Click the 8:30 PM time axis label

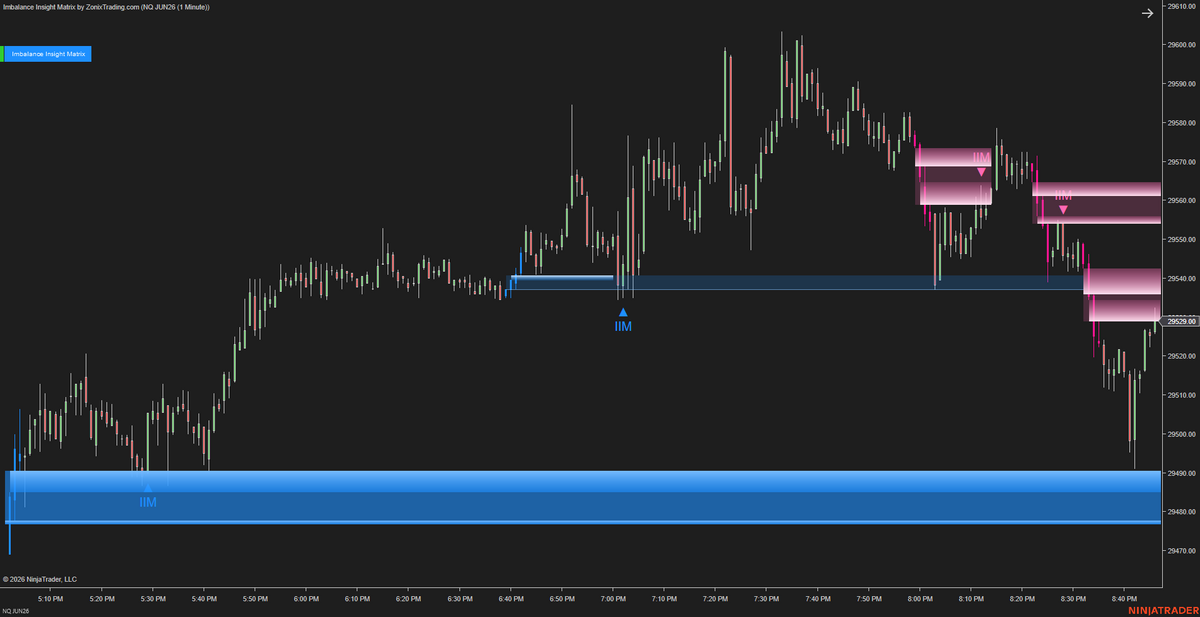1074,599
